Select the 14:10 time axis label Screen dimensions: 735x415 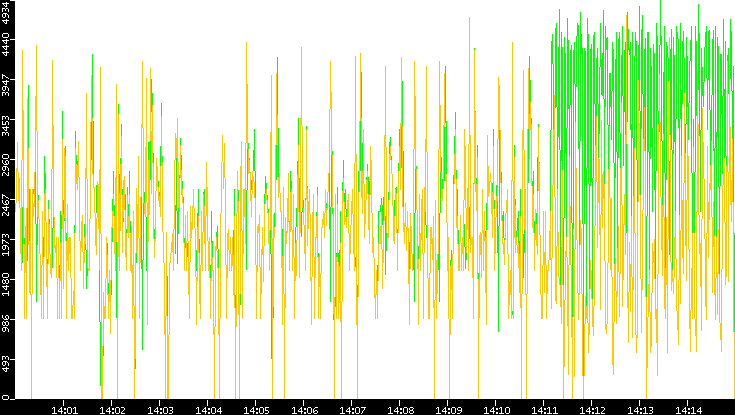coord(496,410)
